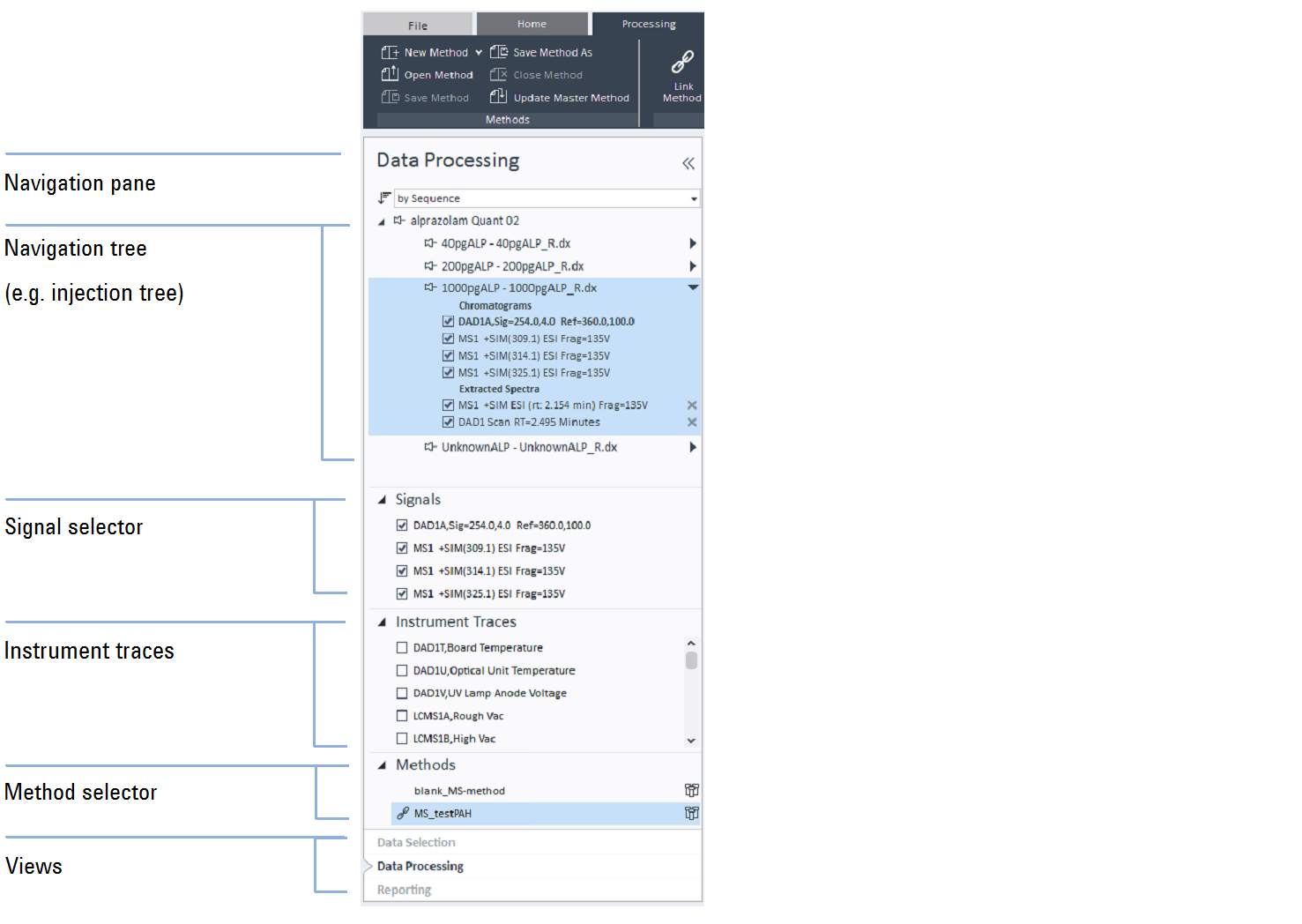Enable LCMS1A Rough Vac trace
Viewport: 1302px width, 924px height.
(x=402, y=716)
